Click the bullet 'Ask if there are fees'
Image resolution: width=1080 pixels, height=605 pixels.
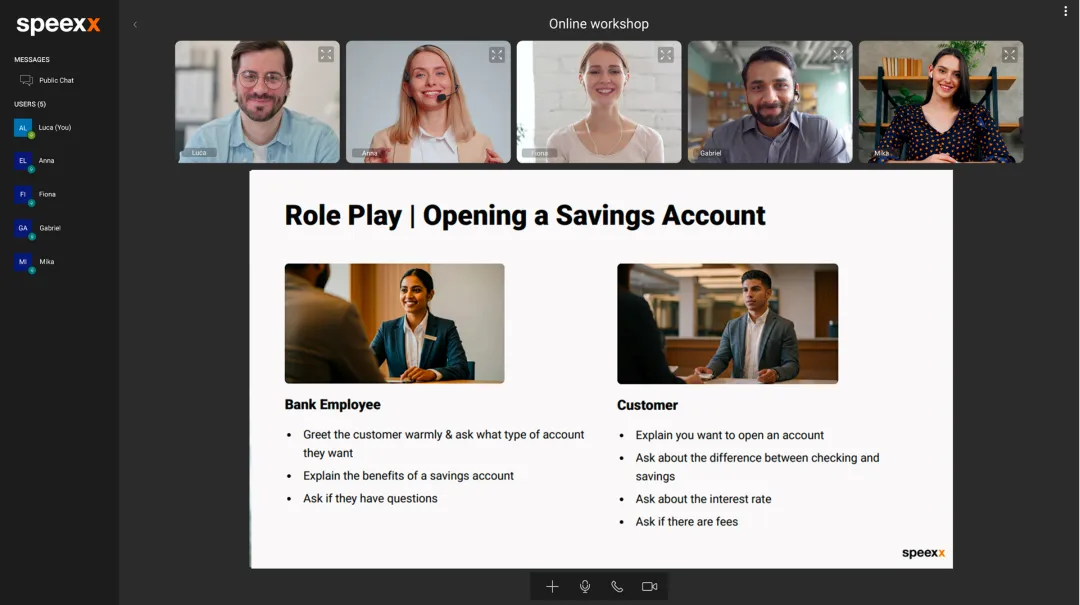[687, 522]
